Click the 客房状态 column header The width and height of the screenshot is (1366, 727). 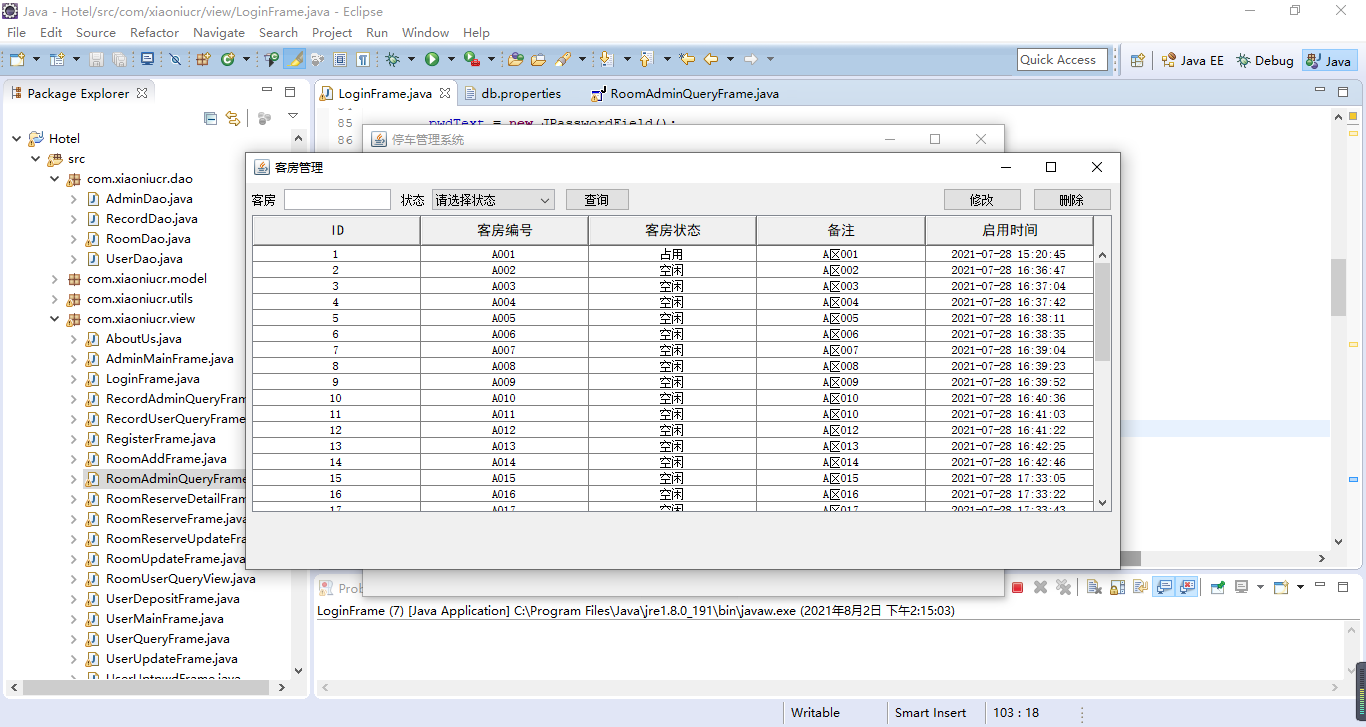point(672,230)
